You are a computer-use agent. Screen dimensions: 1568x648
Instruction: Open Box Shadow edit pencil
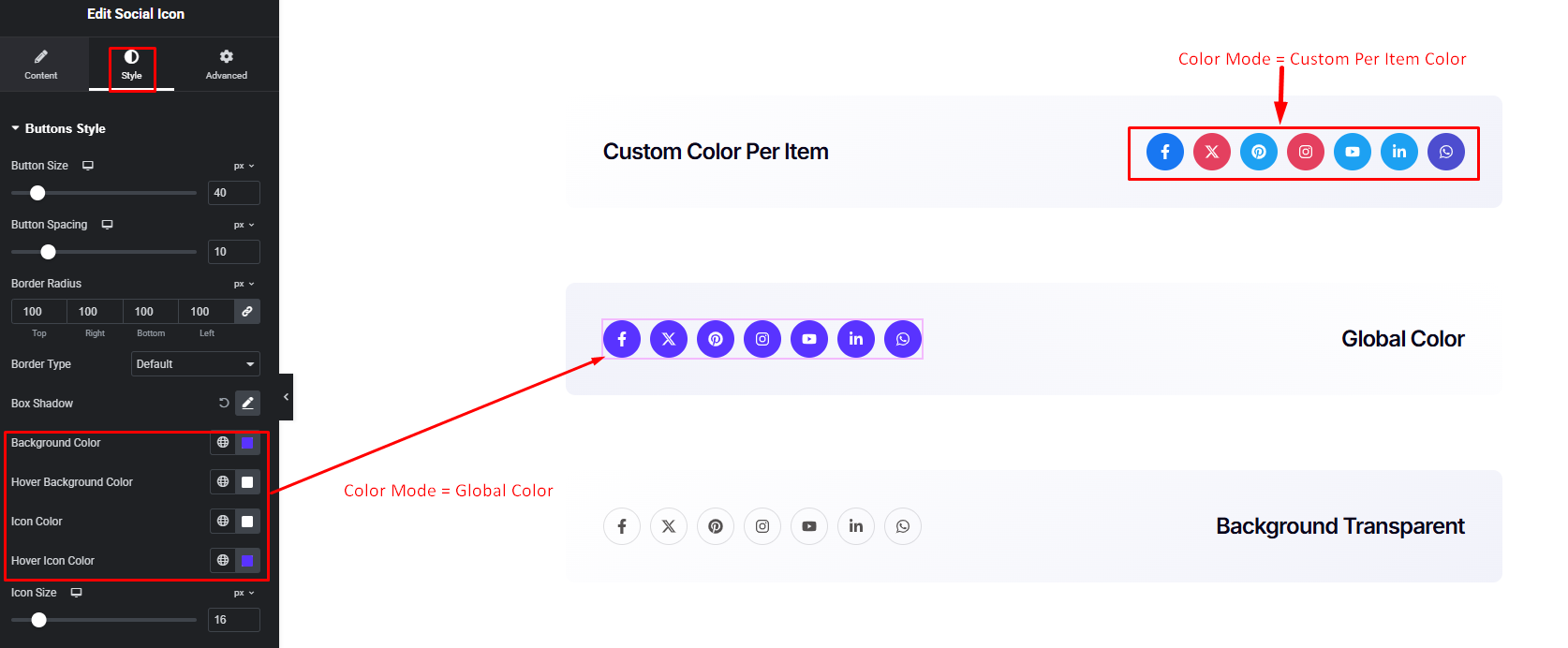pos(247,403)
